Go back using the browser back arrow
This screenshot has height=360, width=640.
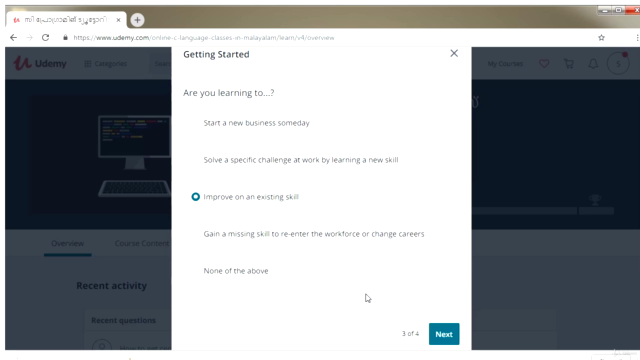[13, 38]
